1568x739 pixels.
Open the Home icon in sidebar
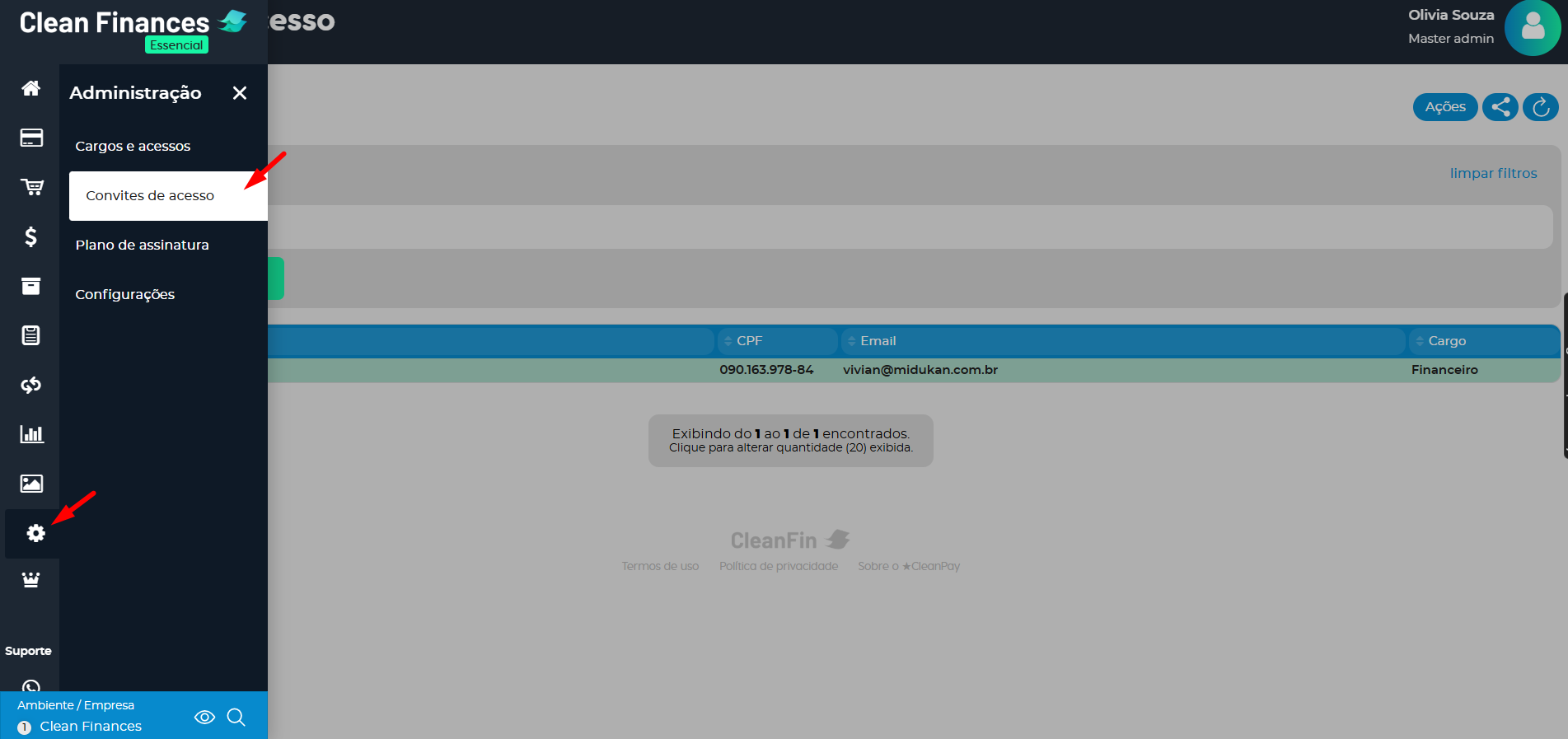31,88
